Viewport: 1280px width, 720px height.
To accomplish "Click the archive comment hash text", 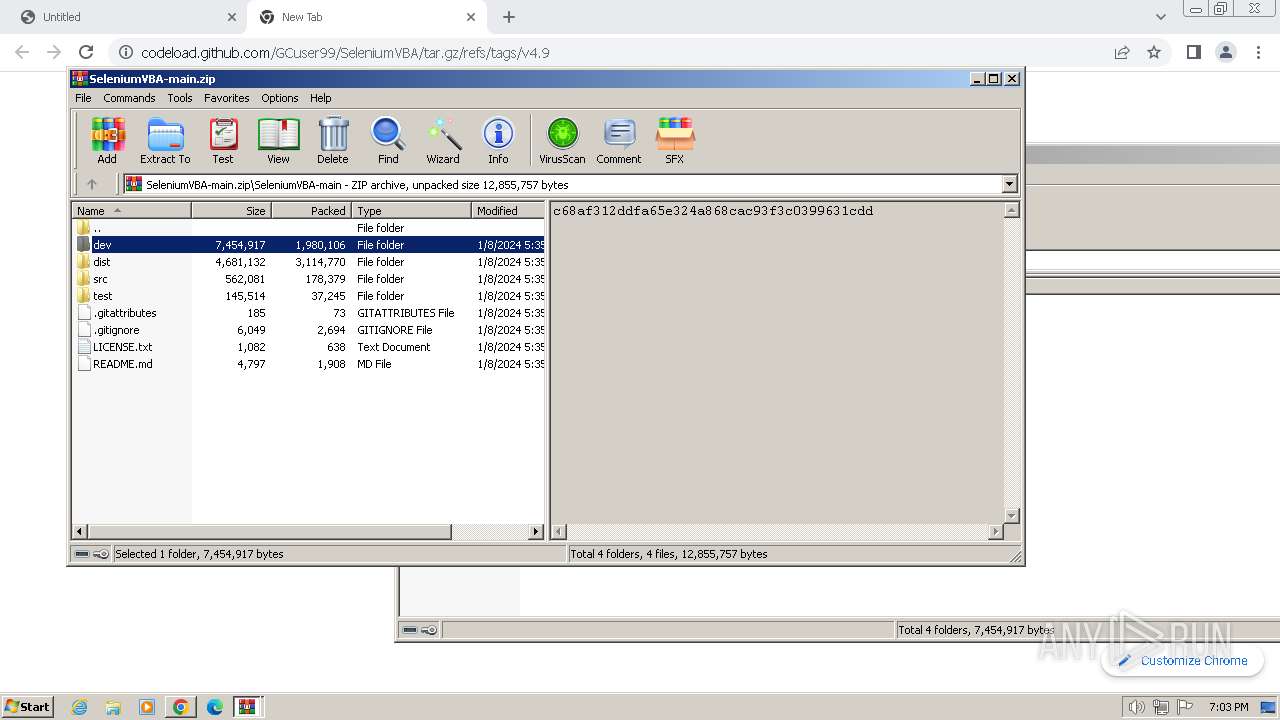I will [x=713, y=211].
